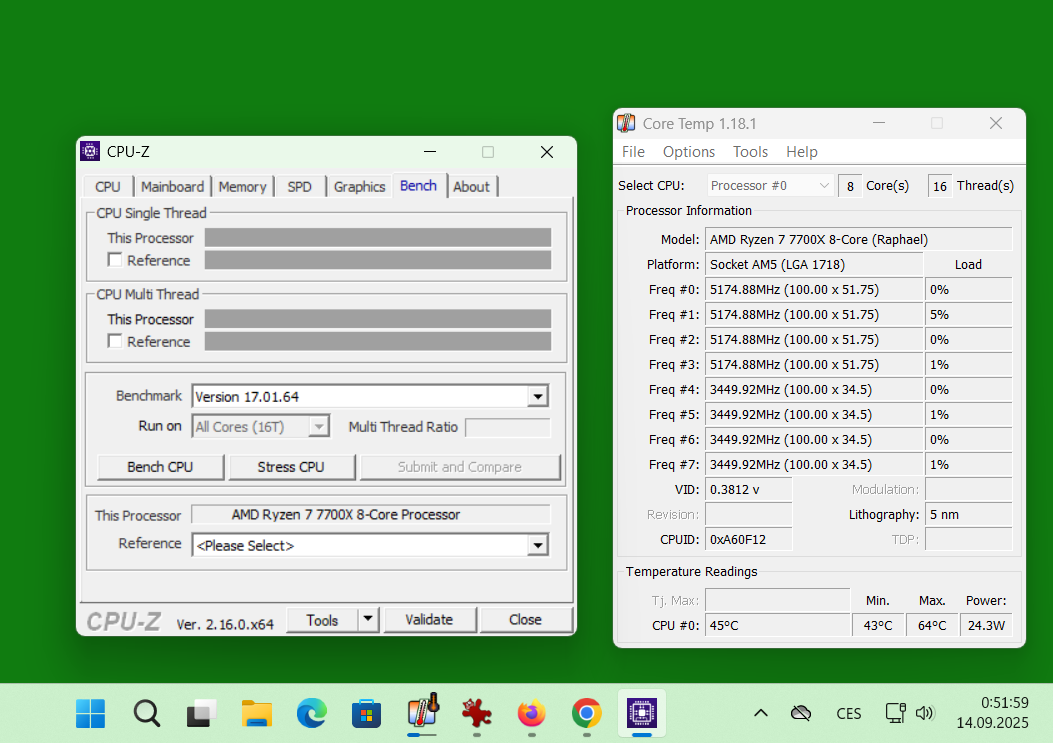Open Core Temp Help menu
1053x743 pixels.
(x=802, y=152)
